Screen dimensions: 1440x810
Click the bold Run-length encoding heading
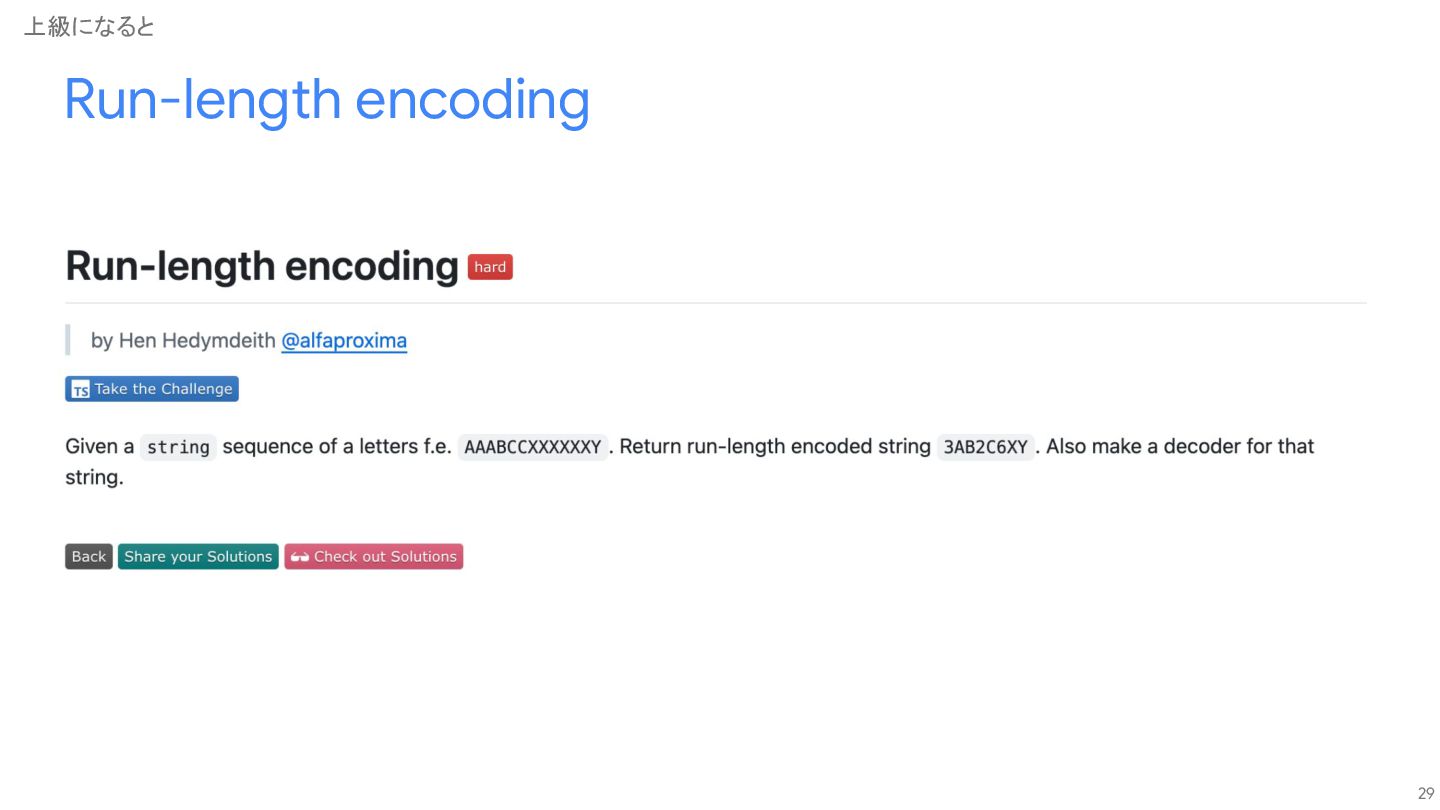(x=262, y=266)
